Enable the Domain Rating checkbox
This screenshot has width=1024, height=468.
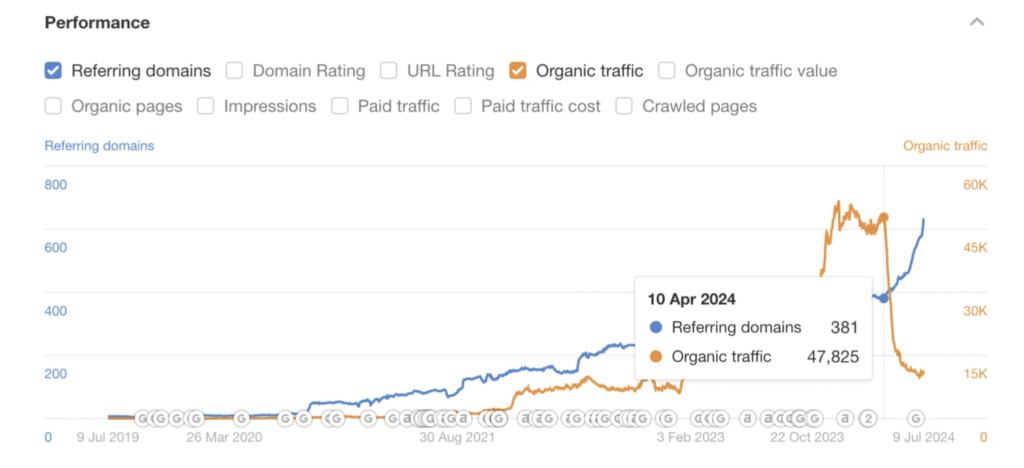pos(234,71)
